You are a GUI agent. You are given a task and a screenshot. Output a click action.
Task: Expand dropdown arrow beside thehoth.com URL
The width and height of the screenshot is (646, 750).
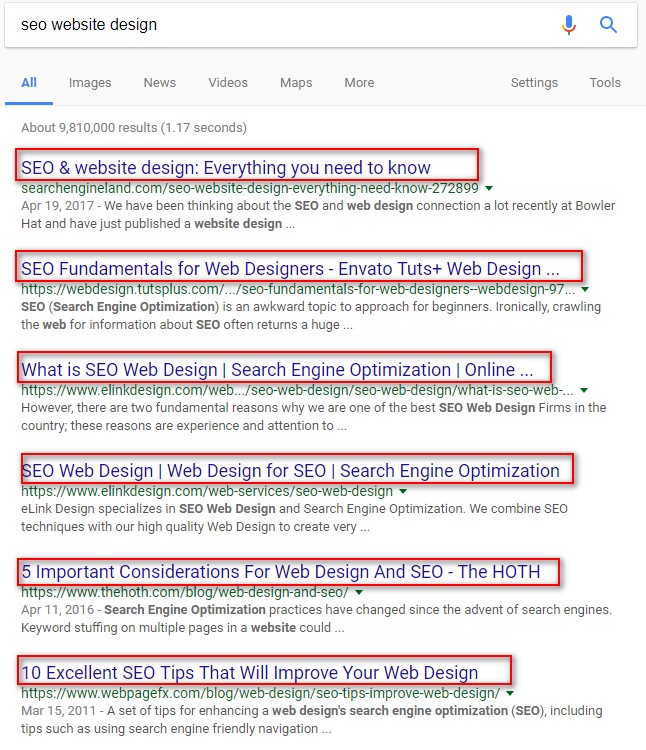pyautogui.click(x=359, y=592)
